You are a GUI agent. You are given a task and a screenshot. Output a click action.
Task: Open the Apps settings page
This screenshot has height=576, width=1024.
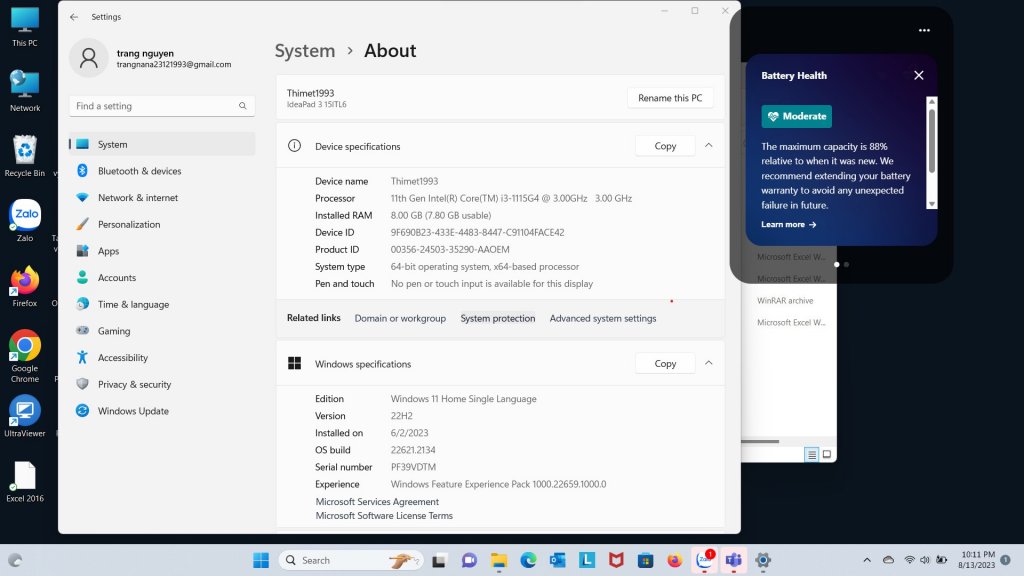pyautogui.click(x=162, y=251)
